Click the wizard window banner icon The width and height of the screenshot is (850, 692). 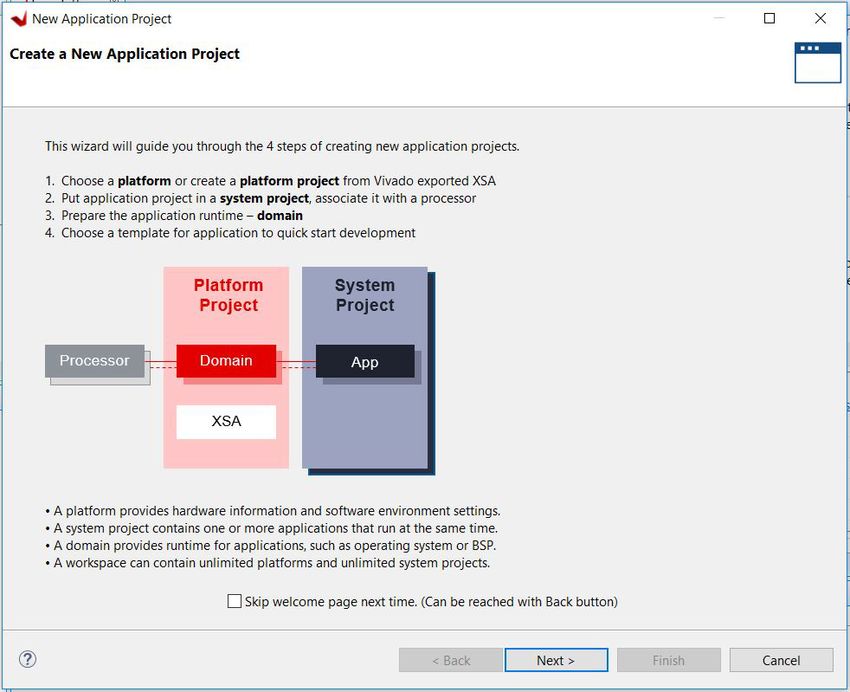tap(817, 63)
